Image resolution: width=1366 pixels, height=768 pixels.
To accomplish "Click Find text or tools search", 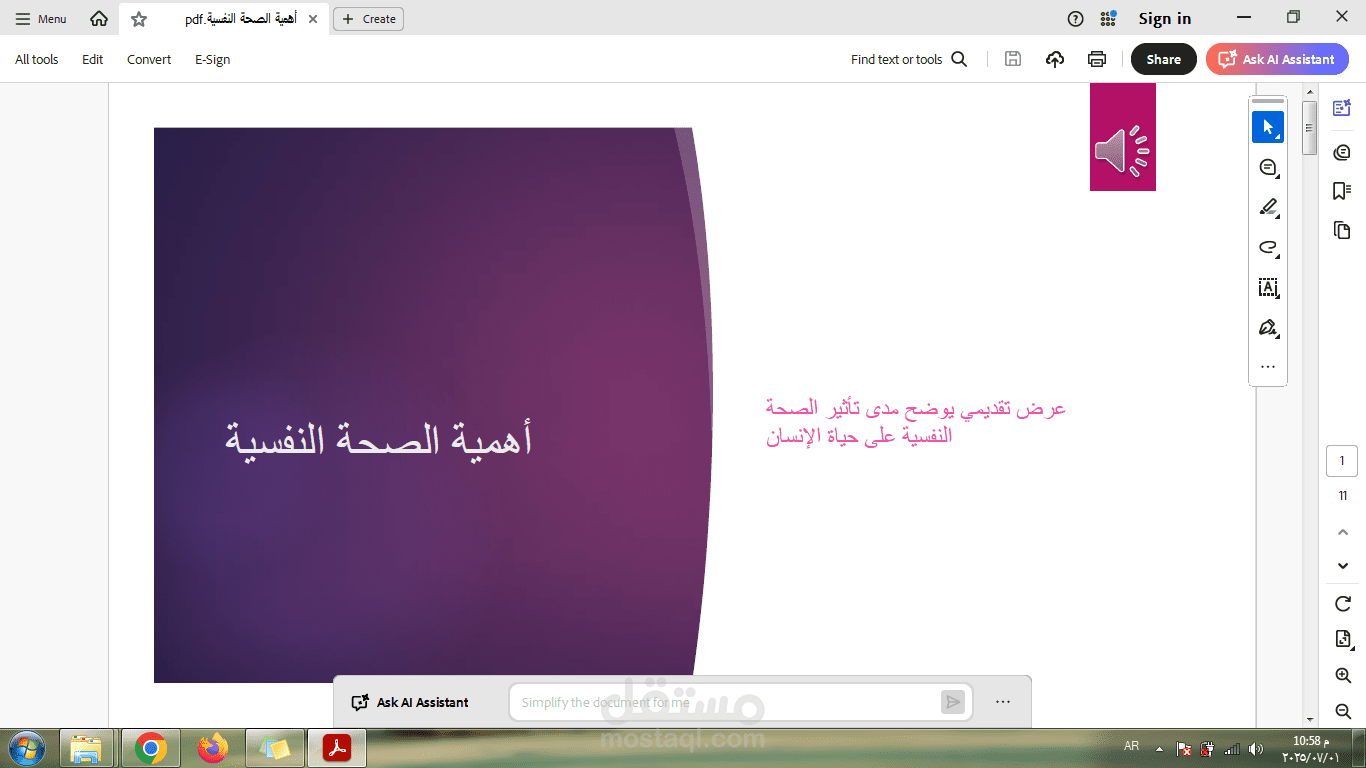I will (x=909, y=60).
